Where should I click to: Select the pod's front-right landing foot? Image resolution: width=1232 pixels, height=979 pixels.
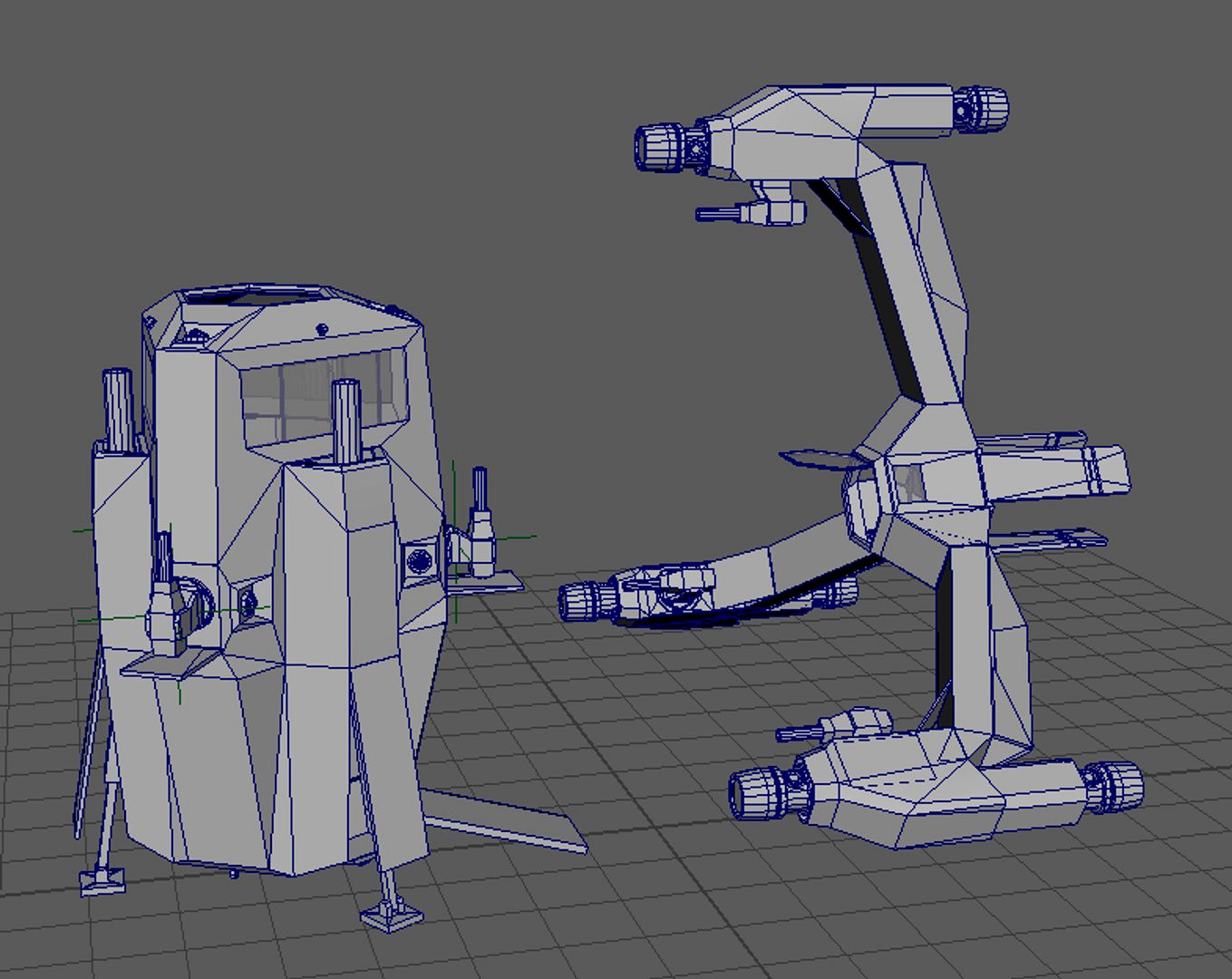[x=392, y=914]
